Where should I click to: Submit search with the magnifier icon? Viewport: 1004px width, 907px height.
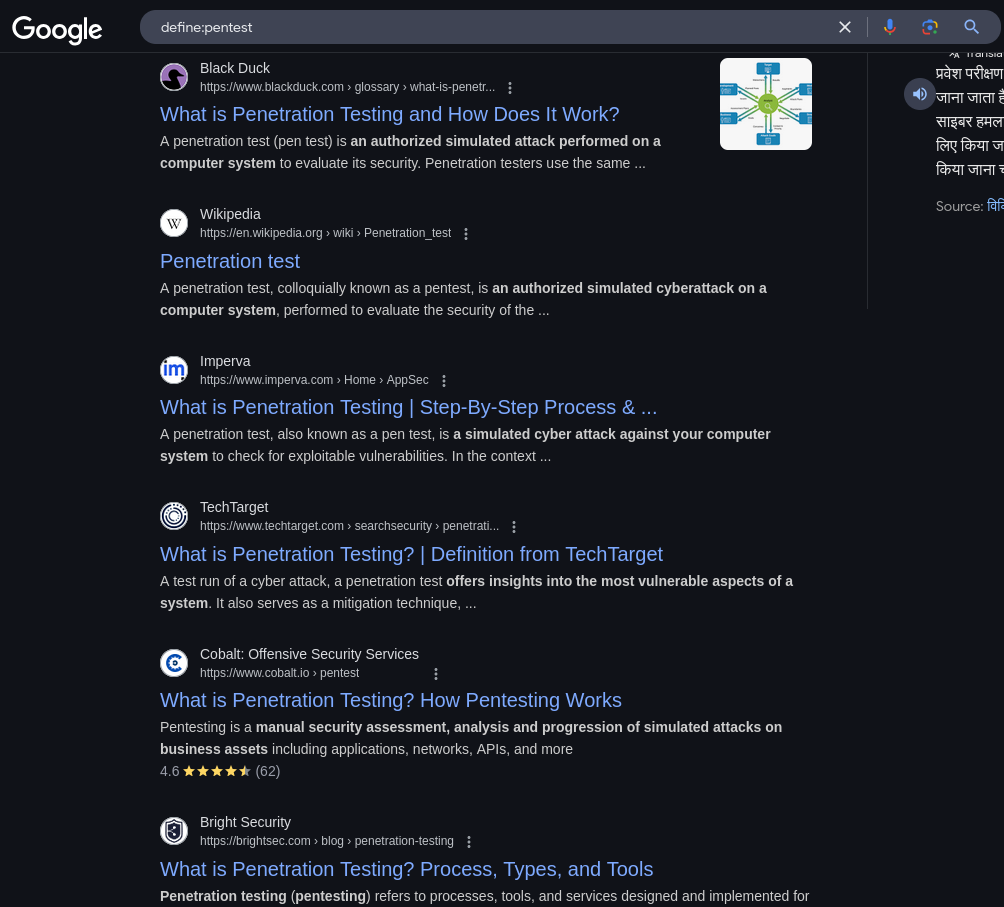[971, 27]
